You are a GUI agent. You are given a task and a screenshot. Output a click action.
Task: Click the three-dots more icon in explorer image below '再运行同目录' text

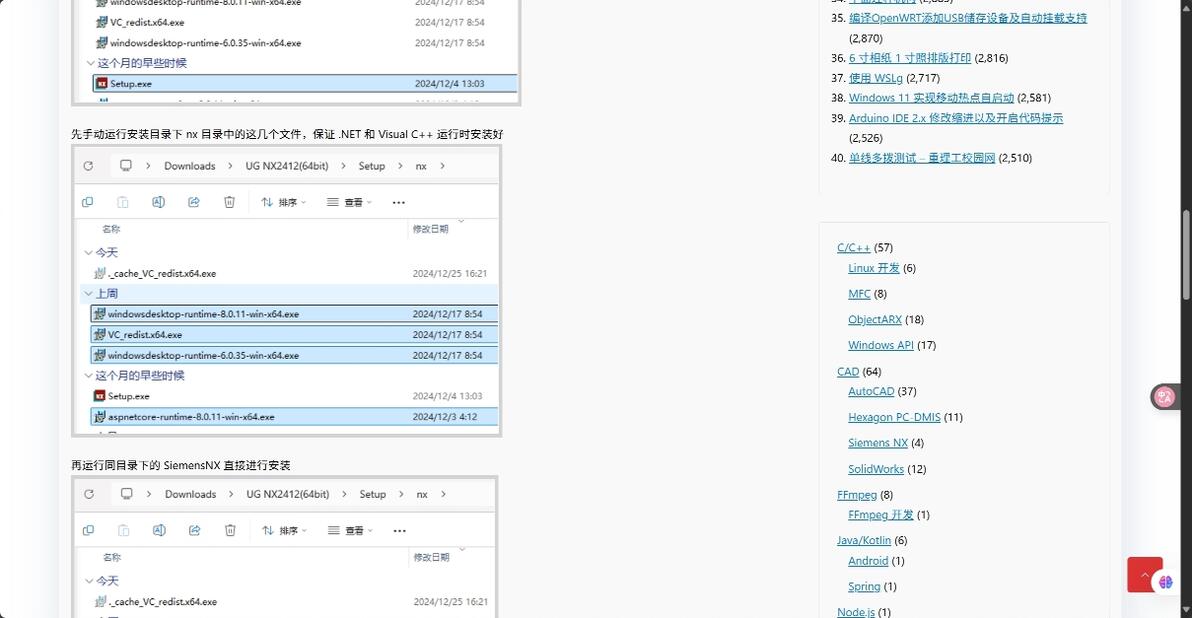(399, 531)
